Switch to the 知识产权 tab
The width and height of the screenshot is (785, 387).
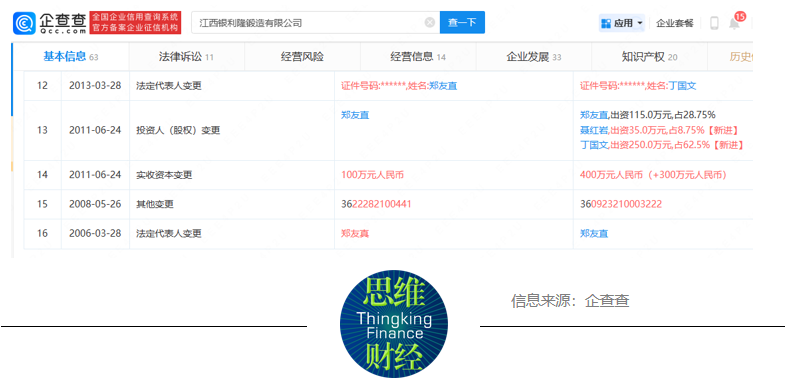(x=649, y=57)
